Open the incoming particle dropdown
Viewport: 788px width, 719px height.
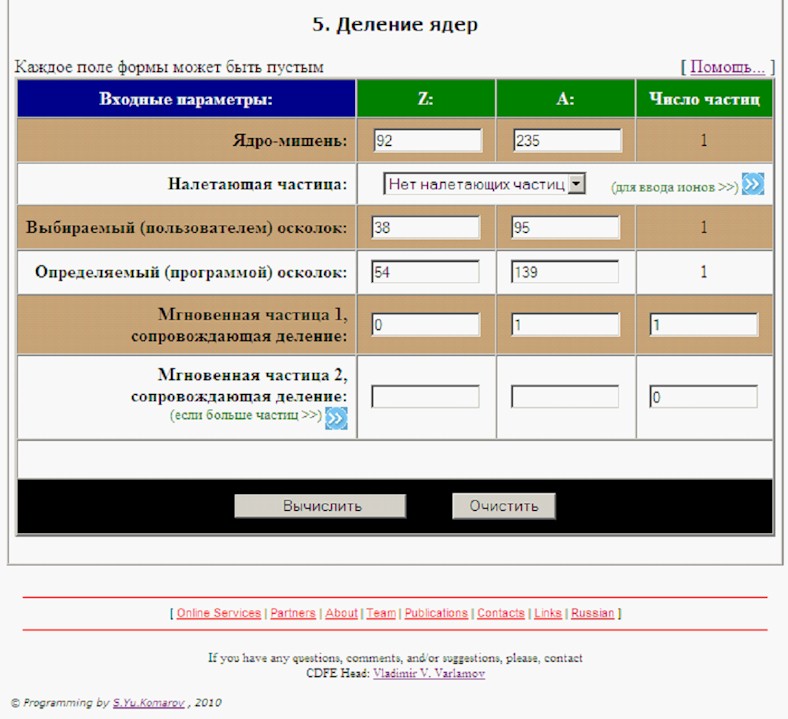pyautogui.click(x=484, y=184)
